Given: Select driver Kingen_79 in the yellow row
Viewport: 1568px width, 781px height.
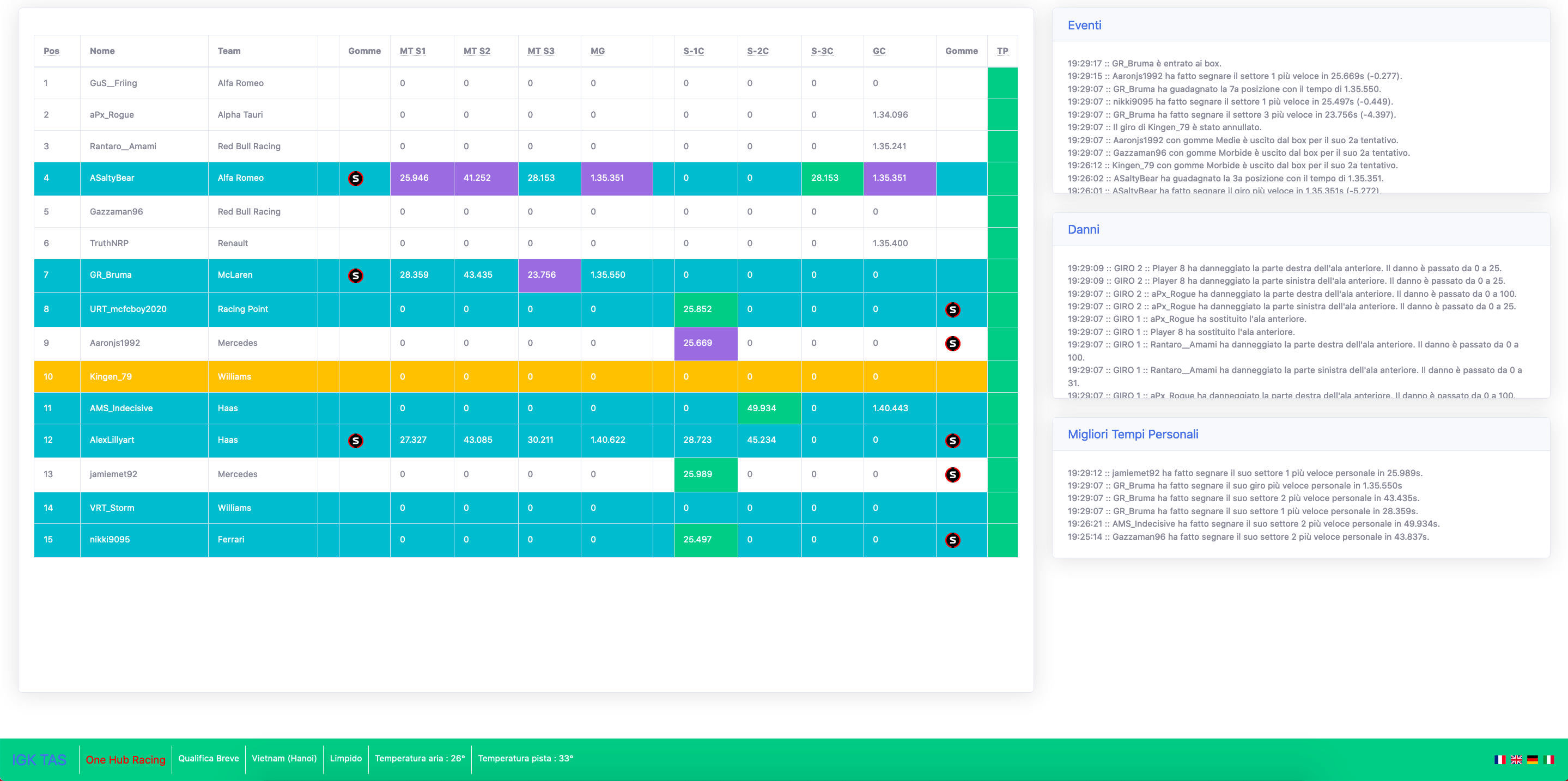Looking at the screenshot, I should (111, 377).
